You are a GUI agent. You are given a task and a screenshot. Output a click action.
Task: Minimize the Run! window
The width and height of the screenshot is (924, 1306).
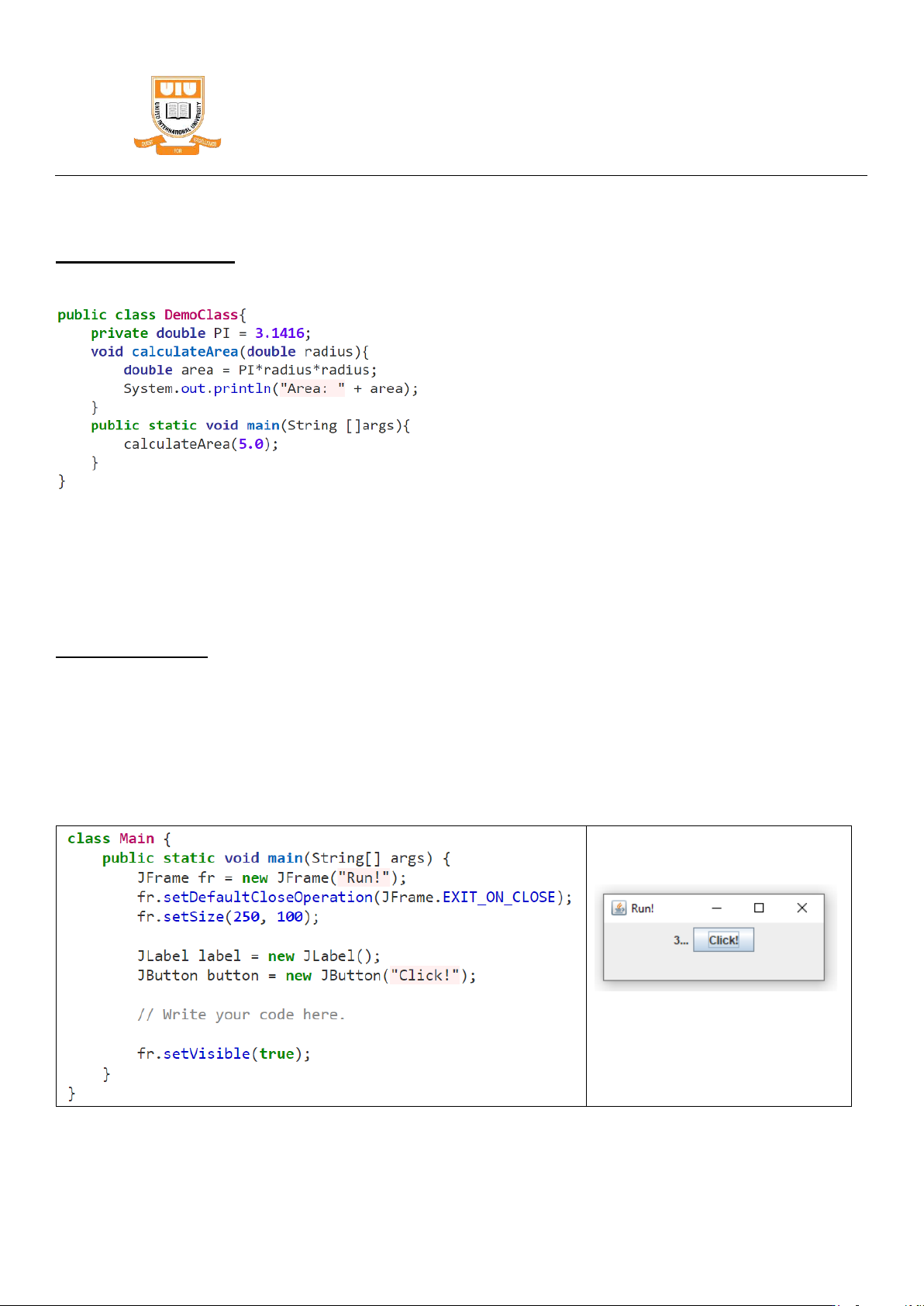(x=716, y=908)
